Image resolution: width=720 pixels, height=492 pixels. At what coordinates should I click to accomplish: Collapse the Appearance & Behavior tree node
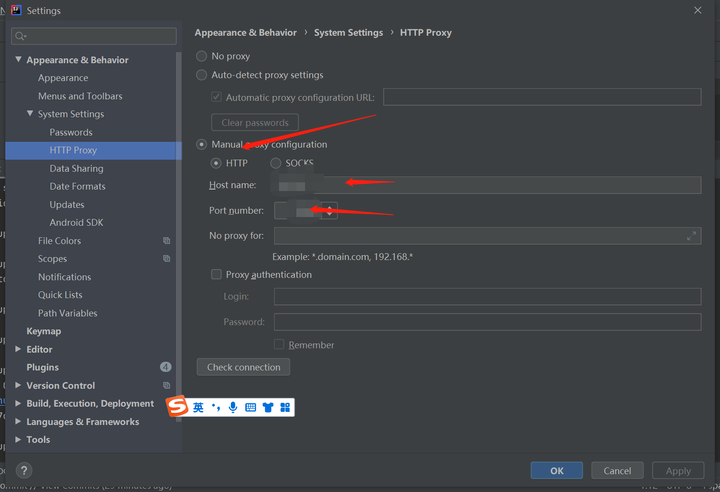pyautogui.click(x=18, y=59)
